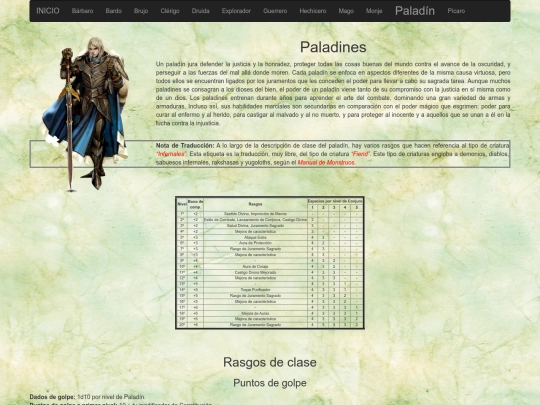
Task: Click 'Mejora de Auras' table row
Action: point(255,313)
